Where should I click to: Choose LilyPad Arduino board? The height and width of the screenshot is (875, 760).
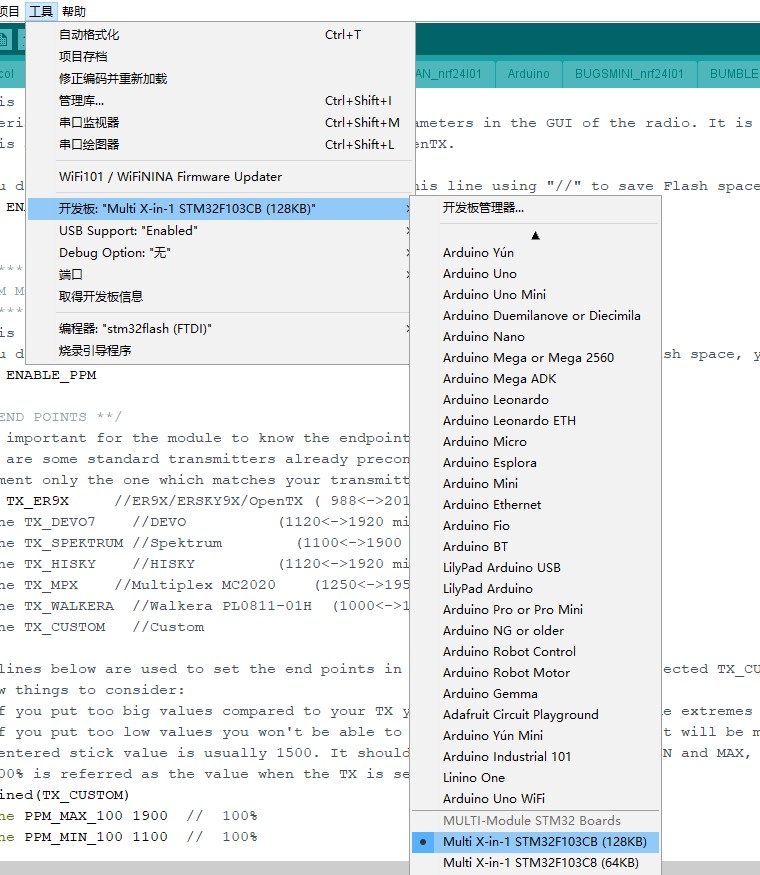(x=536, y=589)
